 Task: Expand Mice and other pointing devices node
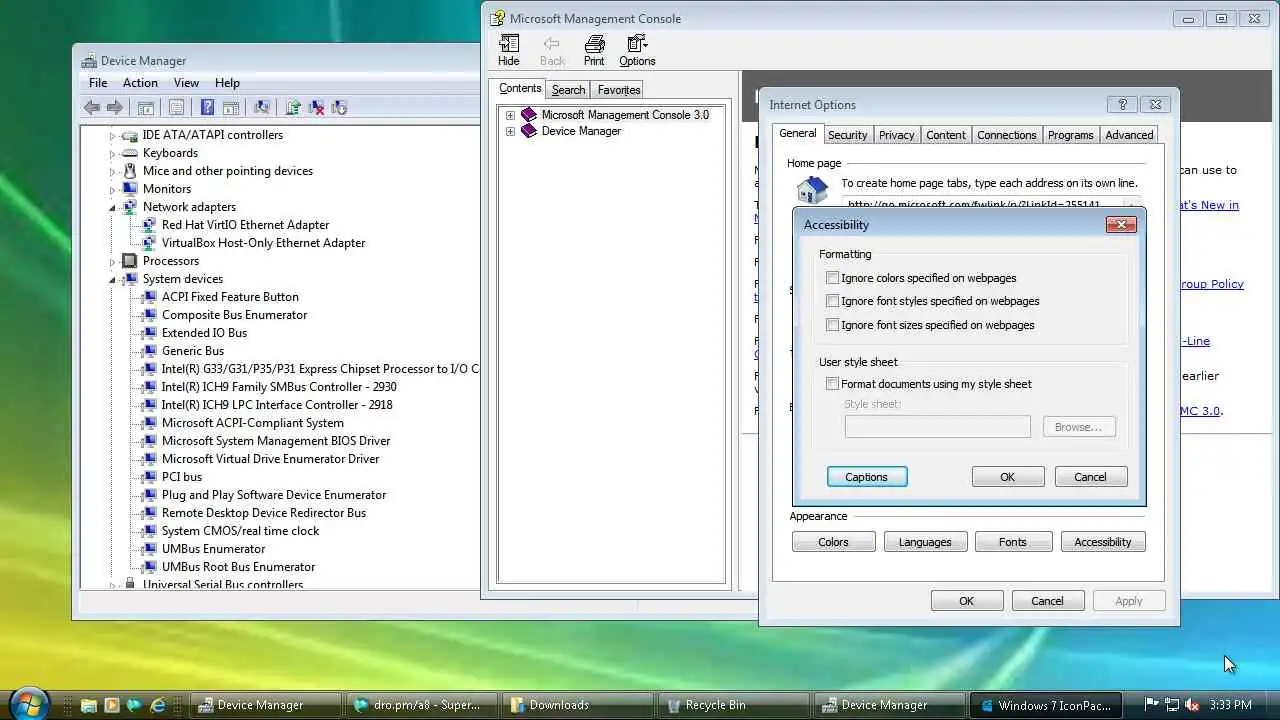tap(113, 172)
